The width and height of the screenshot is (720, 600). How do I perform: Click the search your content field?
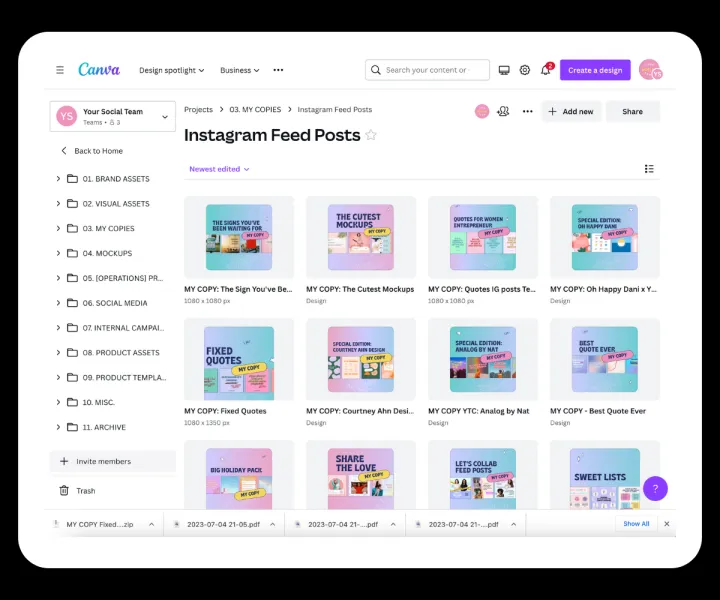click(428, 70)
